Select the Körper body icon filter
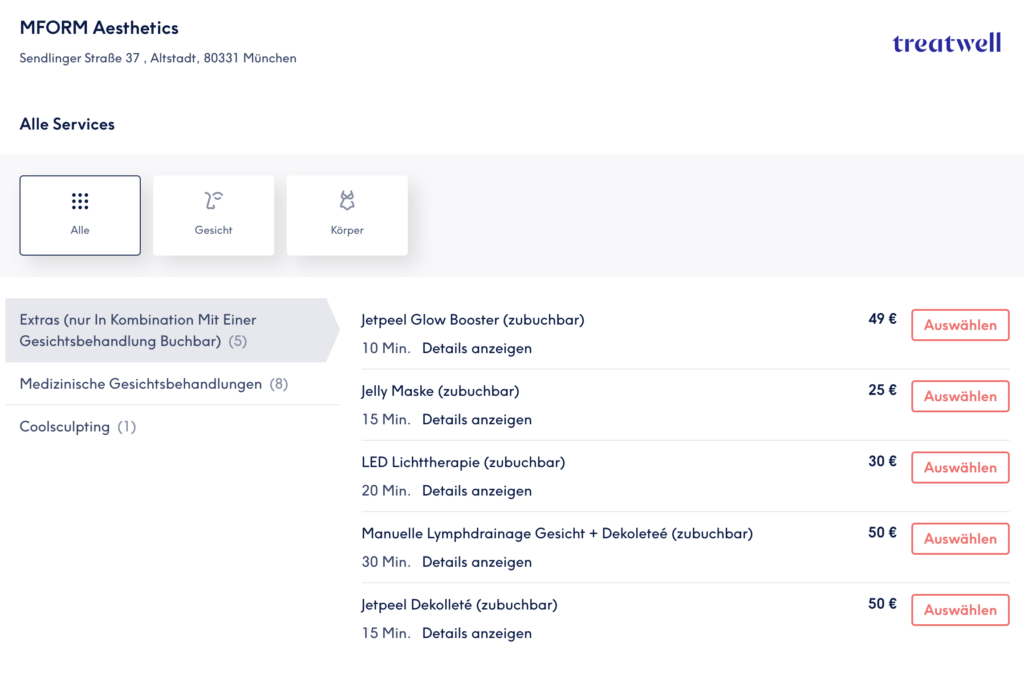Screen dimensions: 1024x691 (x=347, y=202)
